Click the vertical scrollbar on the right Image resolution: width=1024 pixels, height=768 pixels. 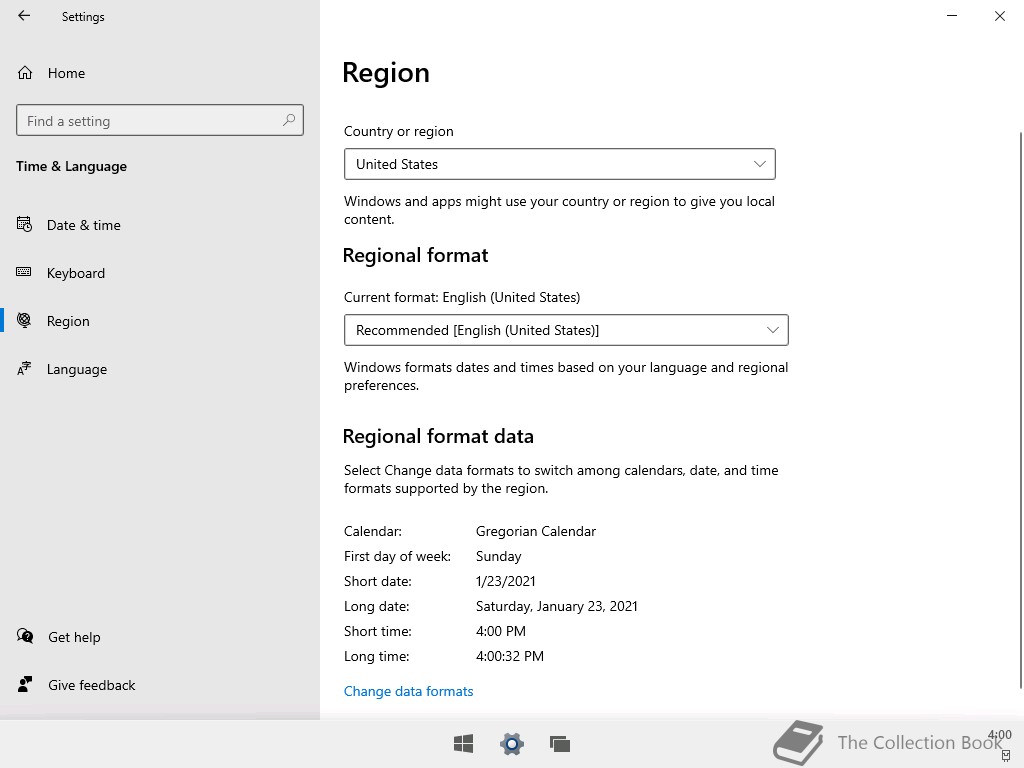pyautogui.click(x=1021, y=410)
